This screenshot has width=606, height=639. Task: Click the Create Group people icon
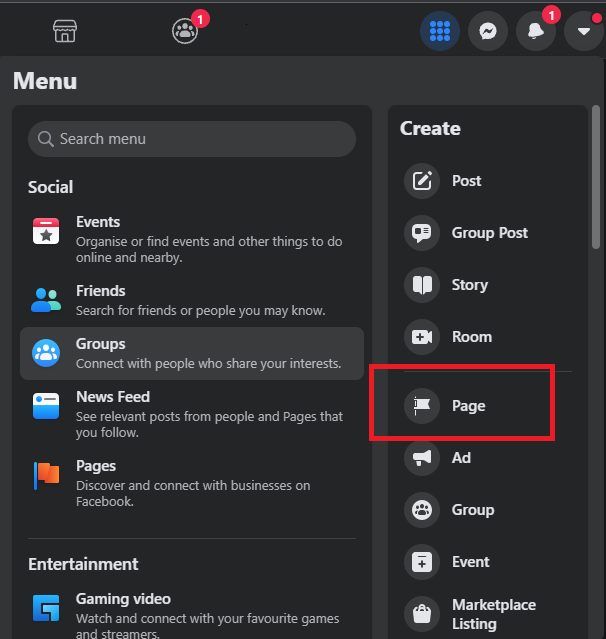click(422, 510)
